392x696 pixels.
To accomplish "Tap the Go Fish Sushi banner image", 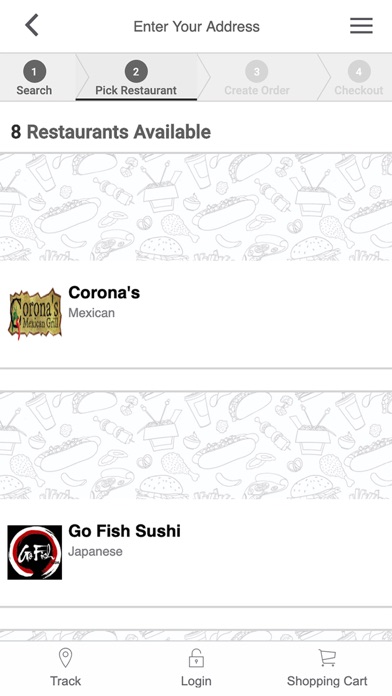I will pyautogui.click(x=196, y=445).
